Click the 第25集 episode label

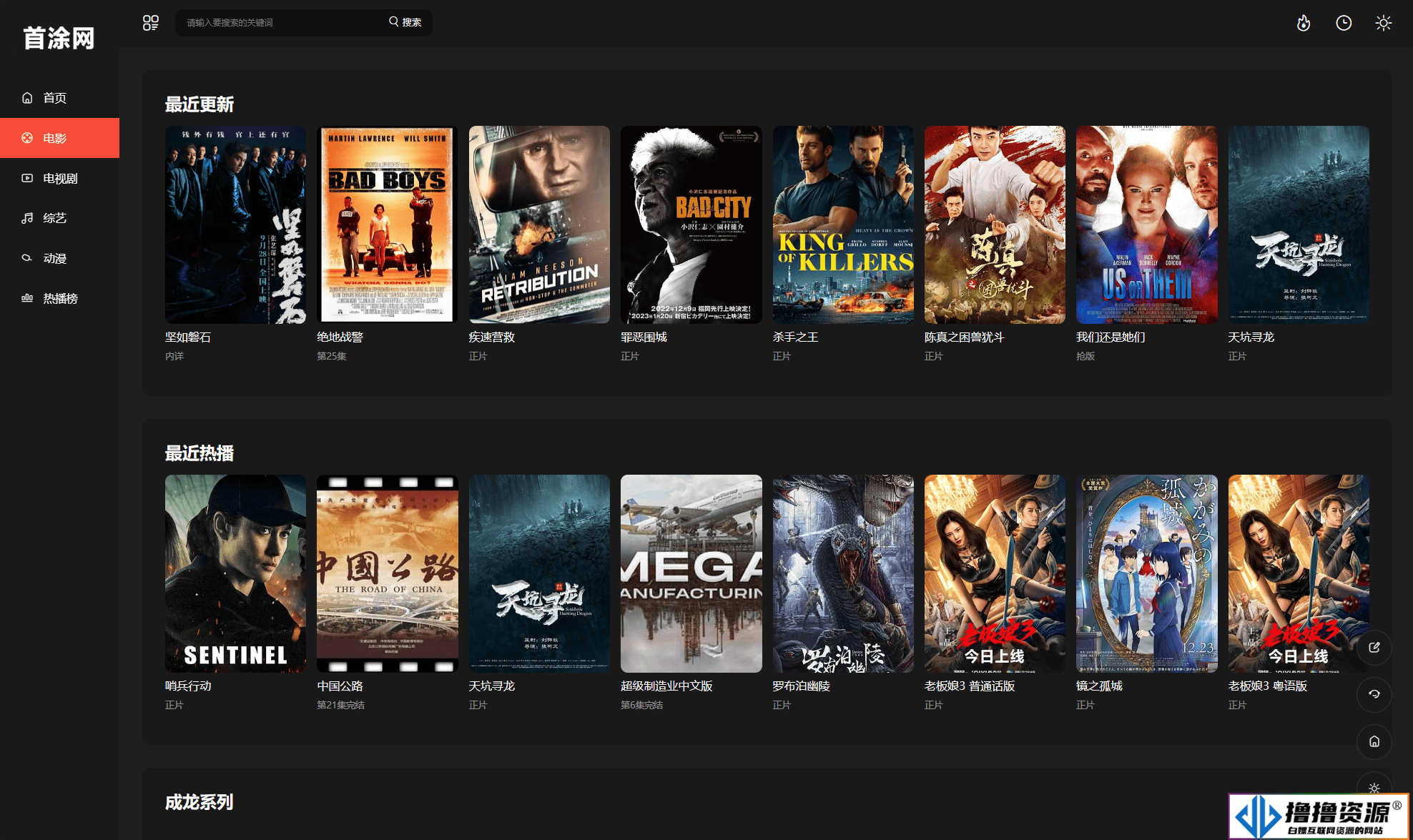[332, 356]
